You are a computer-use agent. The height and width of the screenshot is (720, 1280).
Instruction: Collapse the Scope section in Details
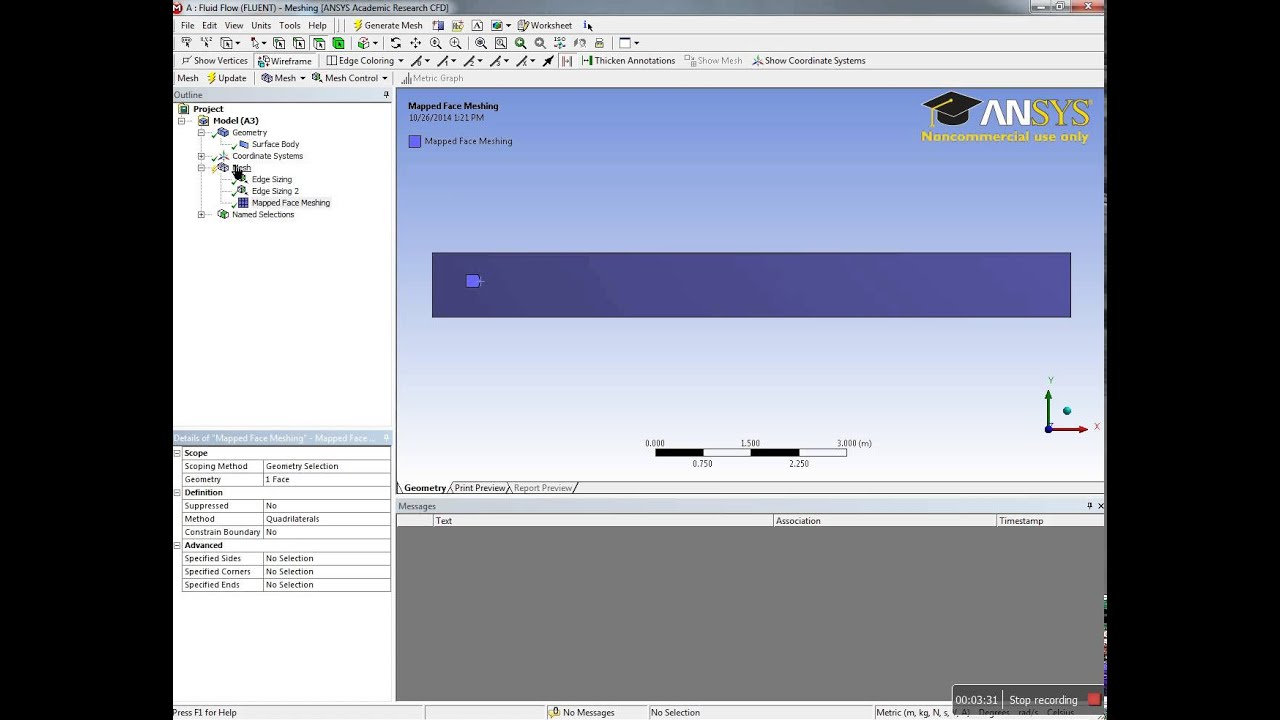178,453
